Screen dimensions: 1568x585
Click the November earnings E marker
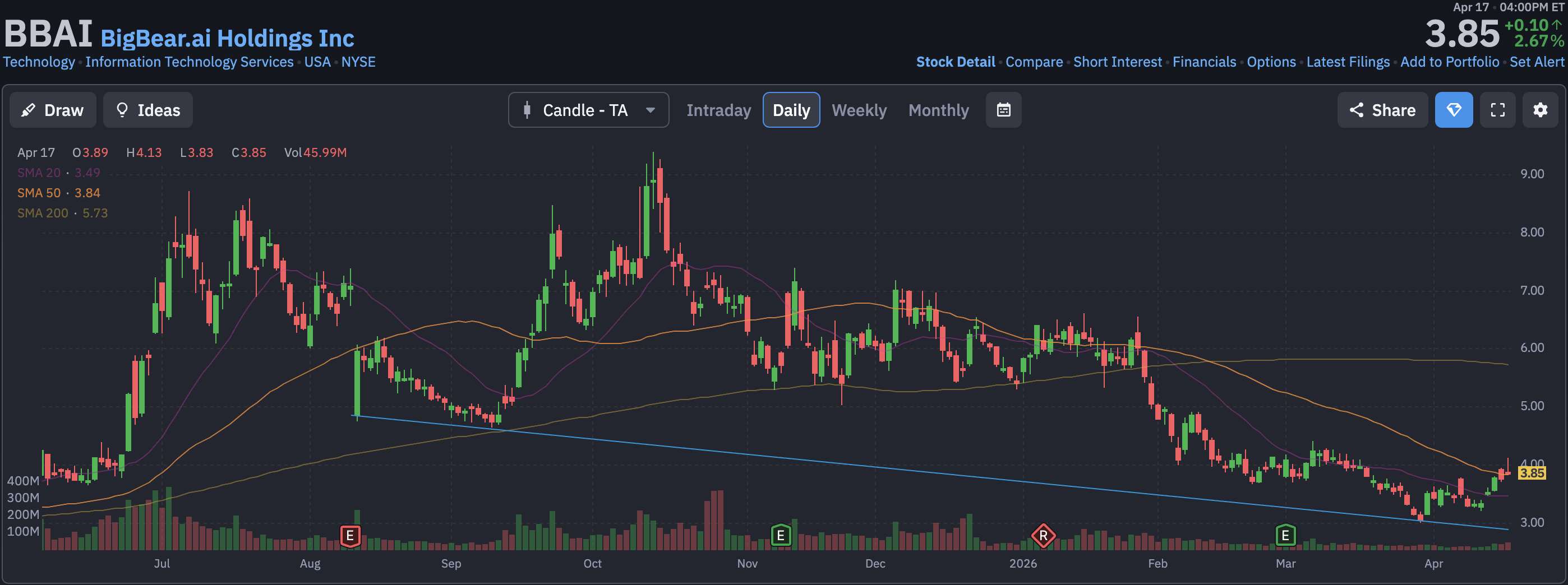point(781,536)
